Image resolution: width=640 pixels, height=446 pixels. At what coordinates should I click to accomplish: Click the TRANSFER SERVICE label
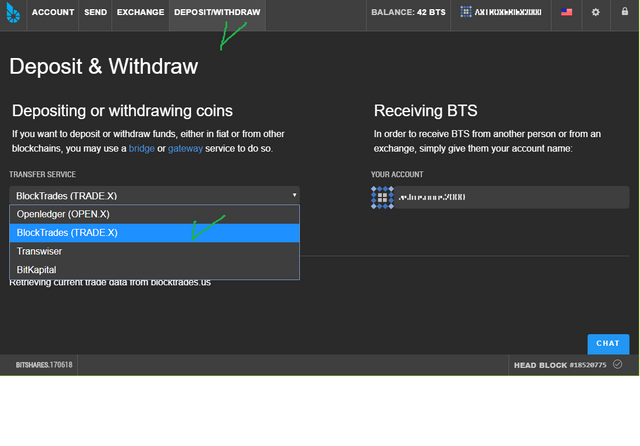coord(42,175)
